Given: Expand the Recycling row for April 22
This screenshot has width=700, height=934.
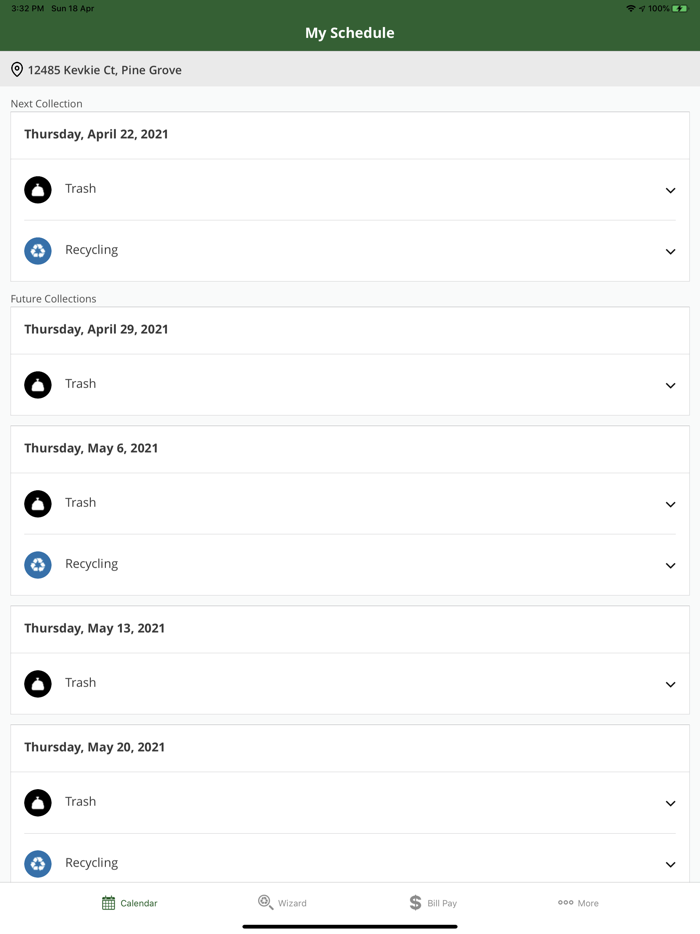Looking at the screenshot, I should (670, 251).
